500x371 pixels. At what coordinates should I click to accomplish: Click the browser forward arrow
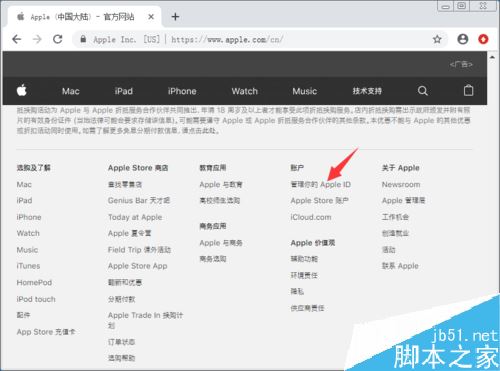(x=37, y=39)
